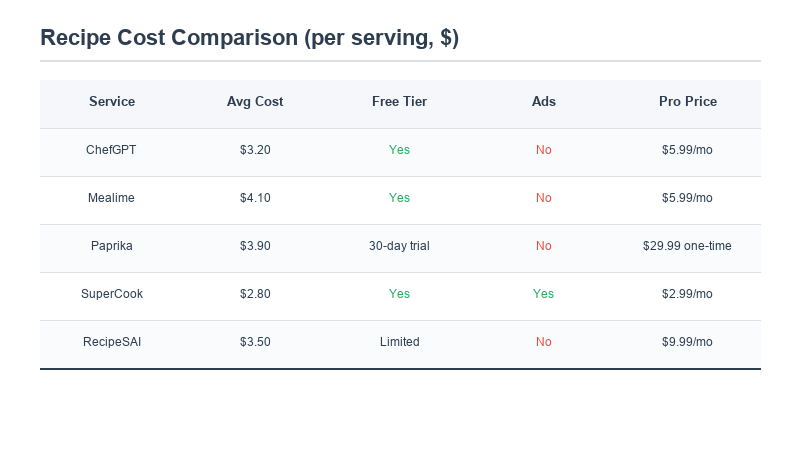This screenshot has width=800, height=450.
Task: Click the Free Tier column header
Action: pos(399,102)
